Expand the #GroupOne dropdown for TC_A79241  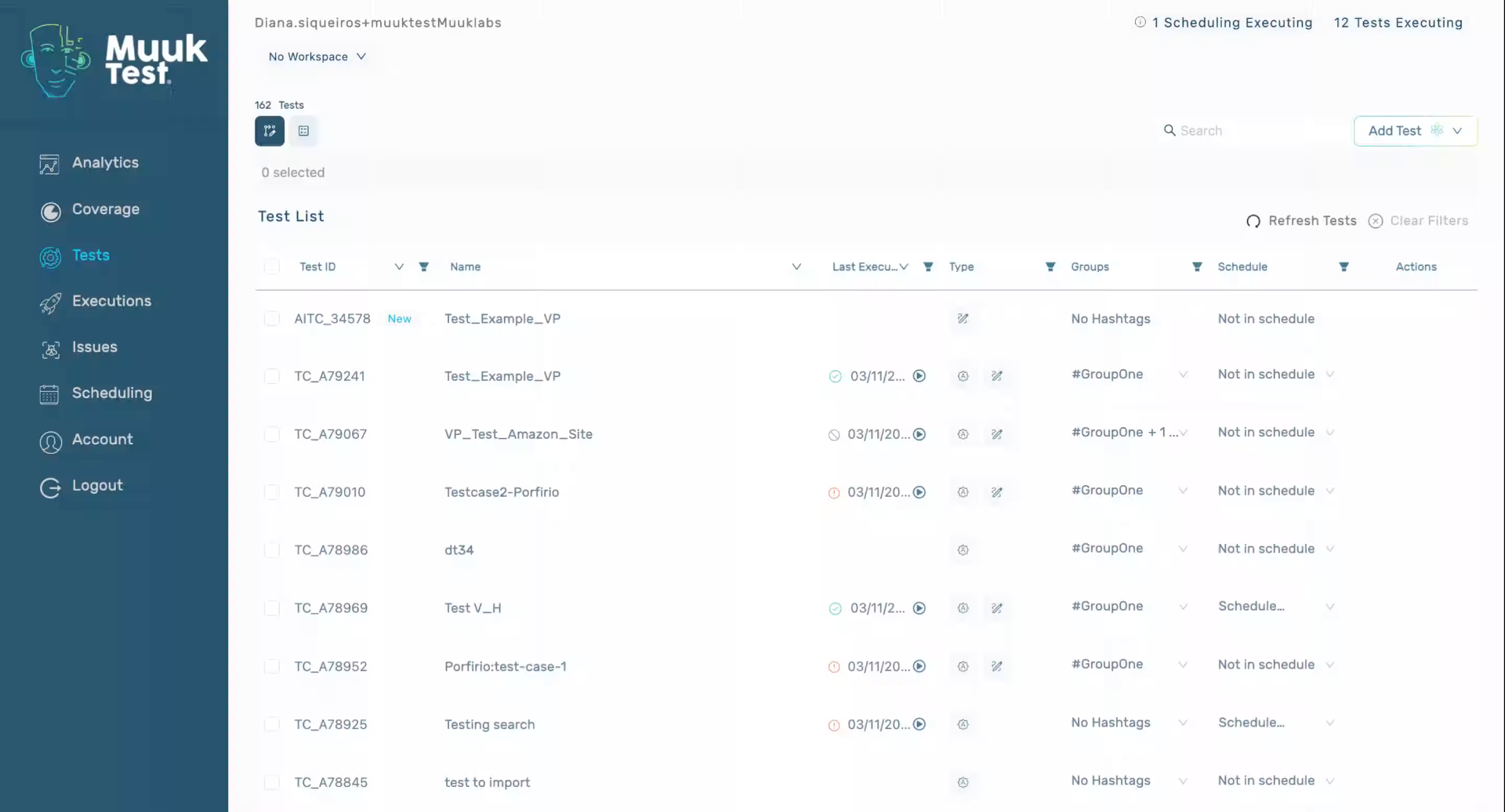(x=1183, y=375)
